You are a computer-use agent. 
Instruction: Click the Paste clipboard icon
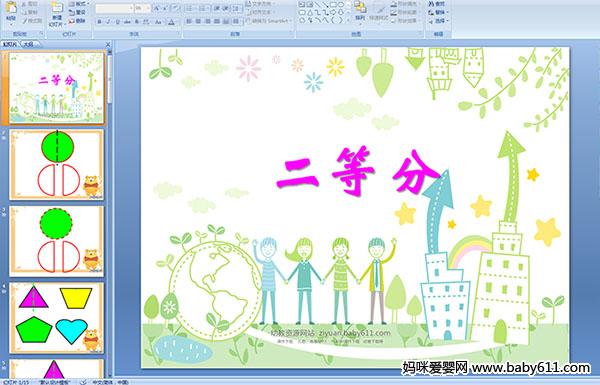tap(11, 11)
